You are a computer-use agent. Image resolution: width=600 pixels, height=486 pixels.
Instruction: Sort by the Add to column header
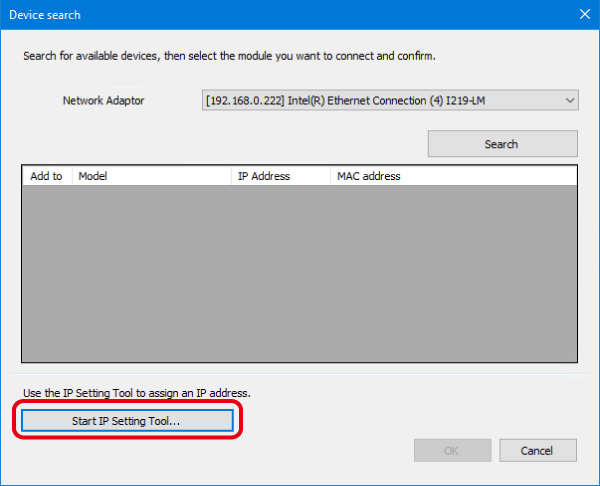tap(46, 176)
